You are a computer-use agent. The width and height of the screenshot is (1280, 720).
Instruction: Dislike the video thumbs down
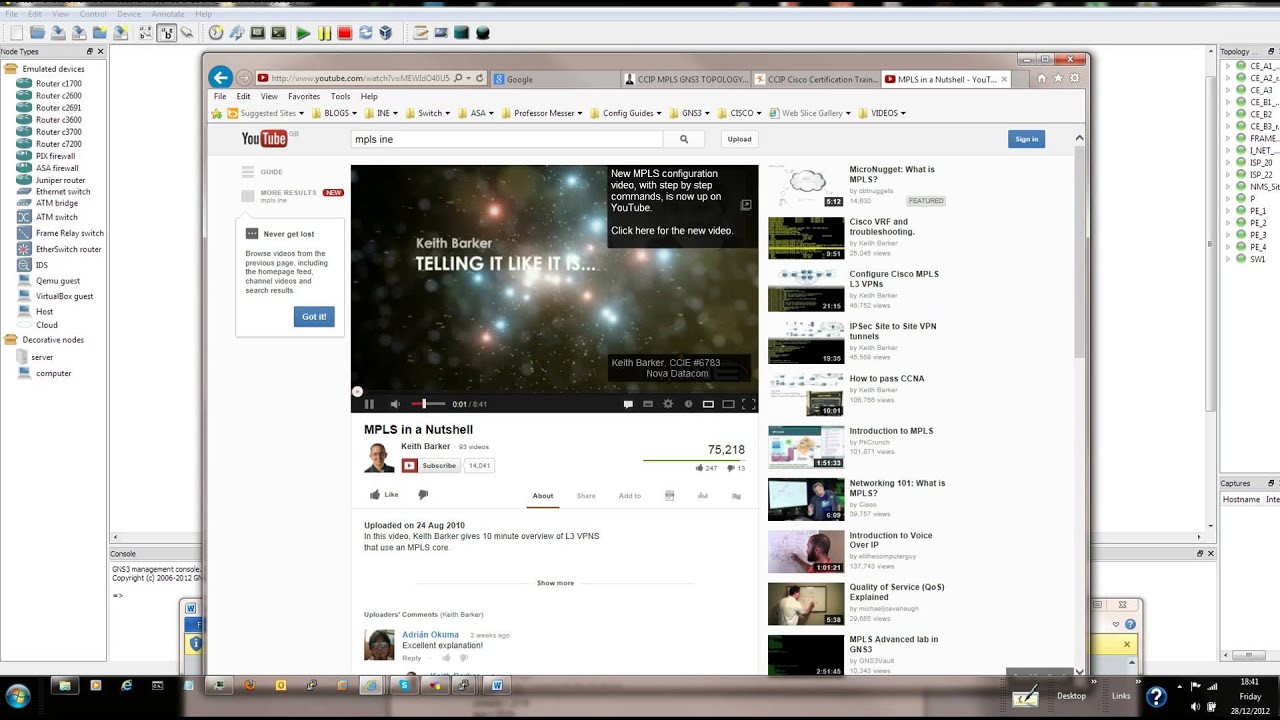tap(423, 495)
